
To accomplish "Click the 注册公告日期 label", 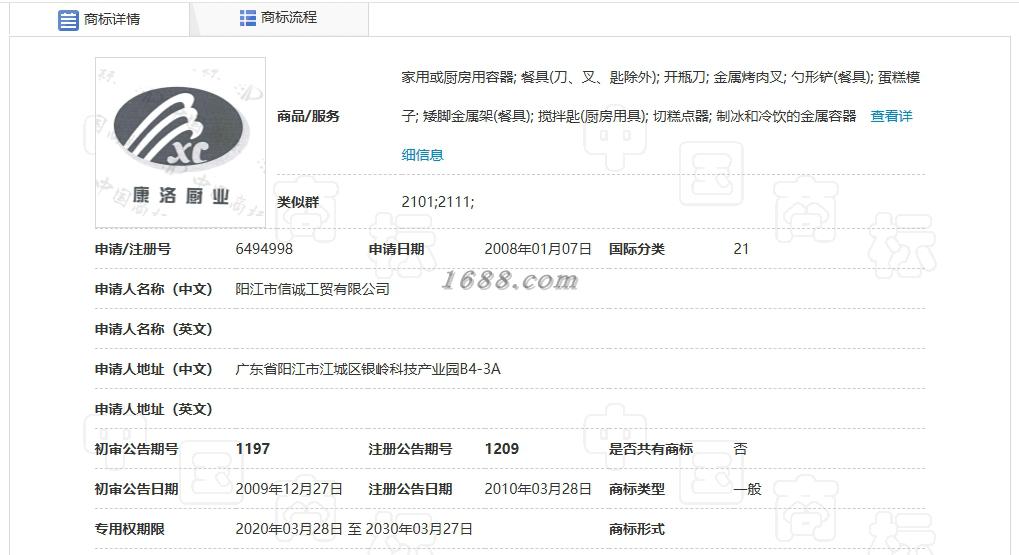I will [x=409, y=489].
